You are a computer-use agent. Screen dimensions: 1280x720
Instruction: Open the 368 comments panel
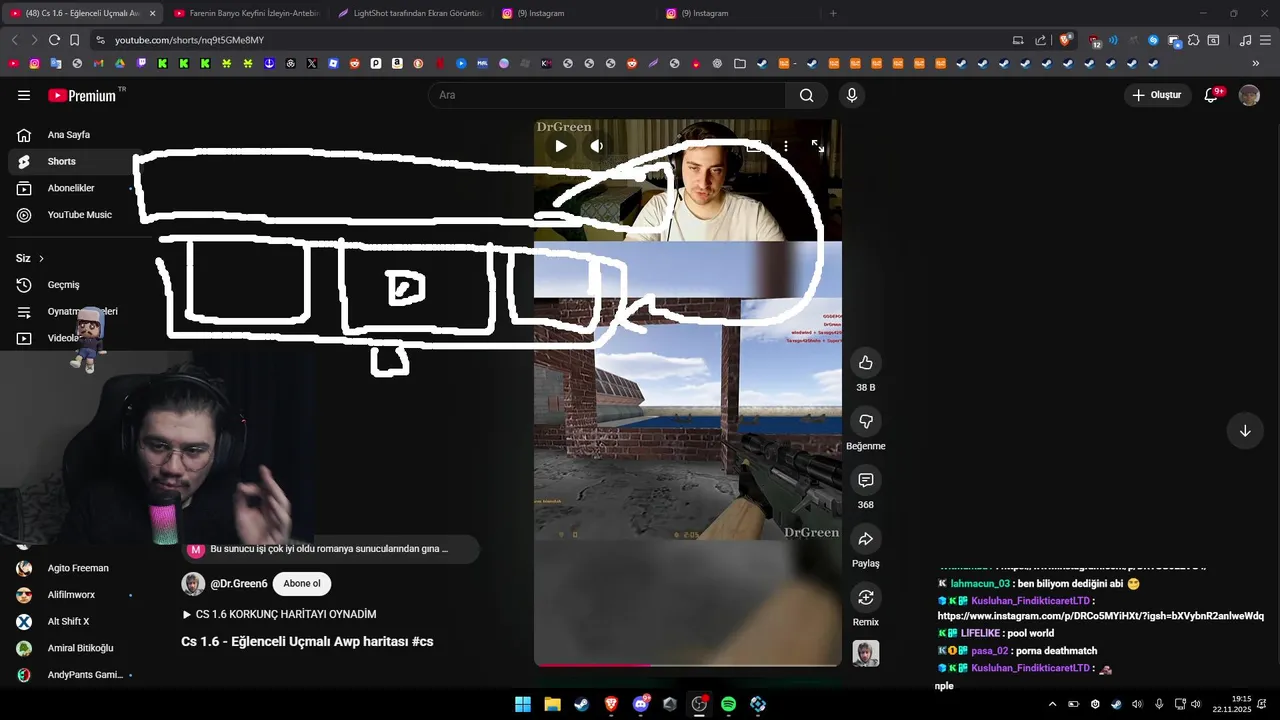[x=866, y=481]
